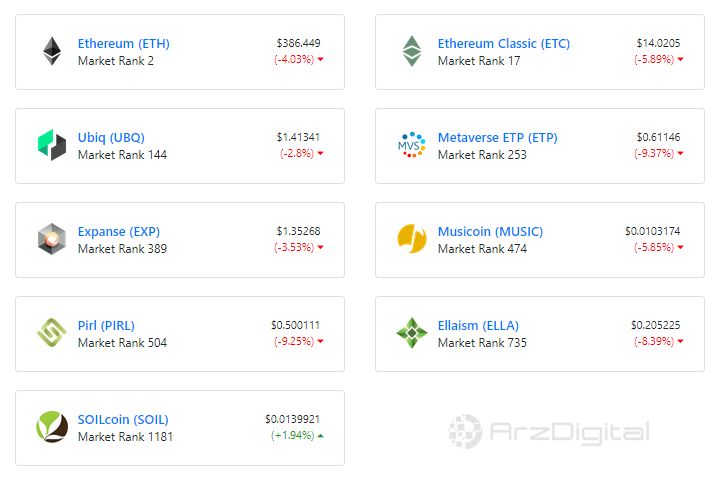The image size is (716, 478).
Task: Select the $0.61146 Metaverse price
Action: [658, 137]
